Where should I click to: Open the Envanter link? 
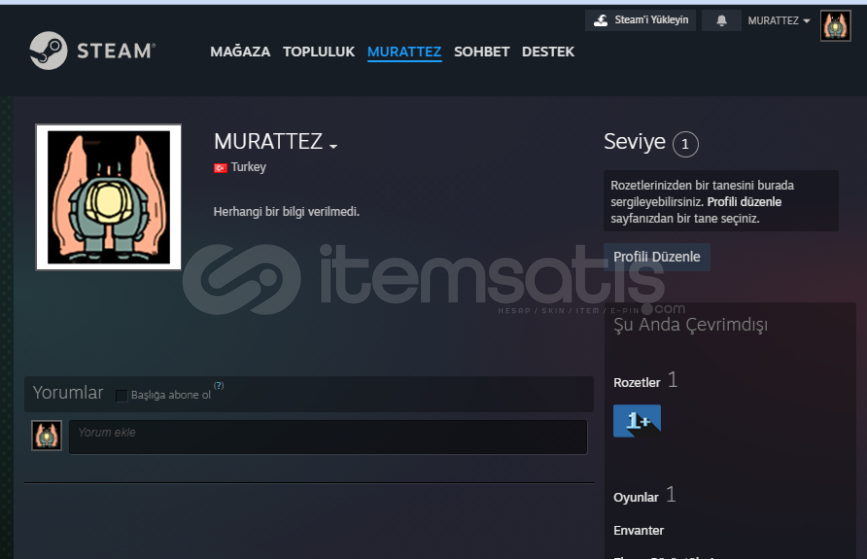point(639,530)
